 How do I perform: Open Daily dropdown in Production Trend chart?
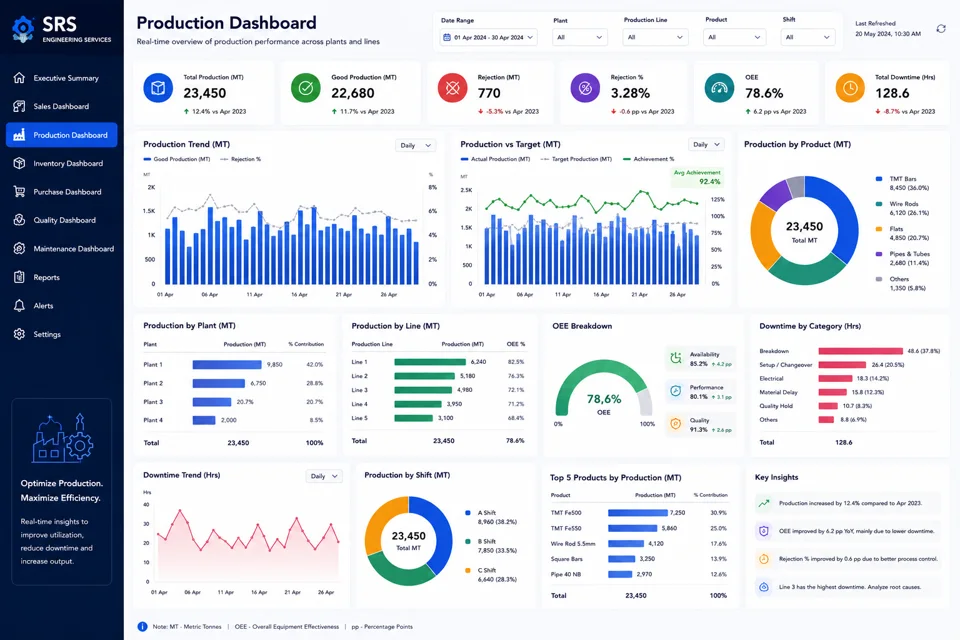click(x=416, y=146)
